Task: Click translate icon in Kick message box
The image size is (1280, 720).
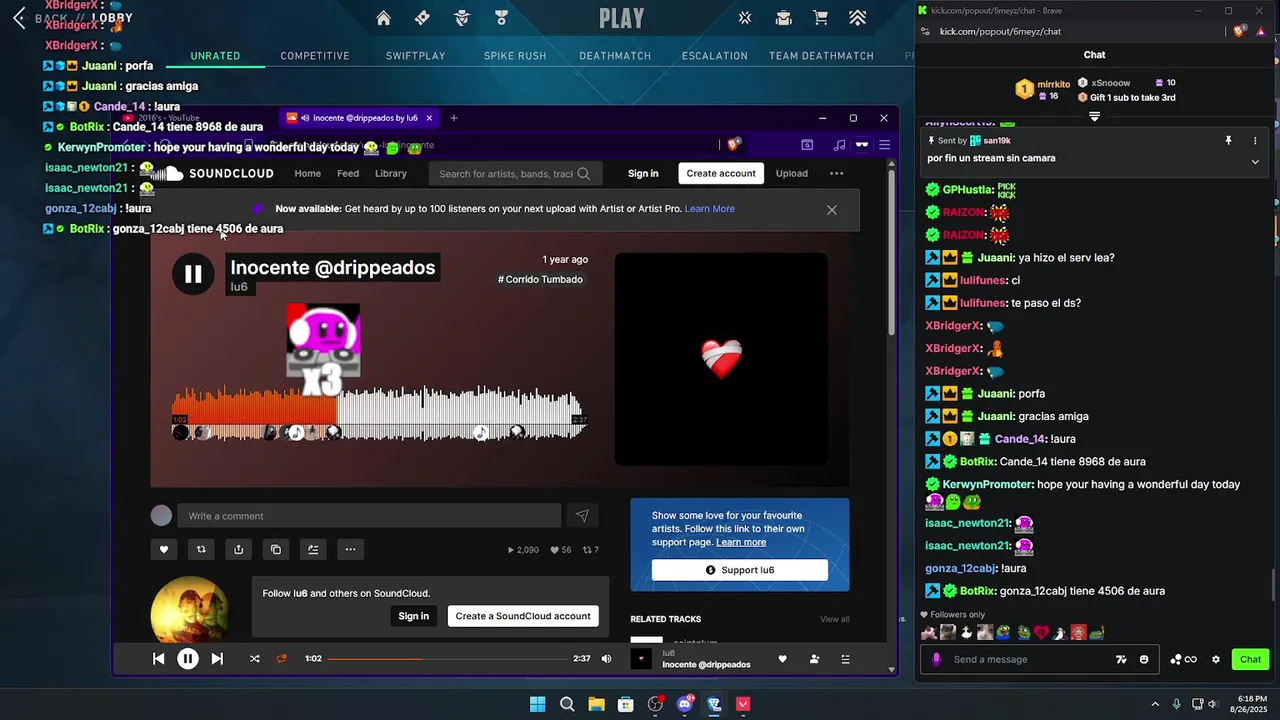Action: tap(1121, 659)
